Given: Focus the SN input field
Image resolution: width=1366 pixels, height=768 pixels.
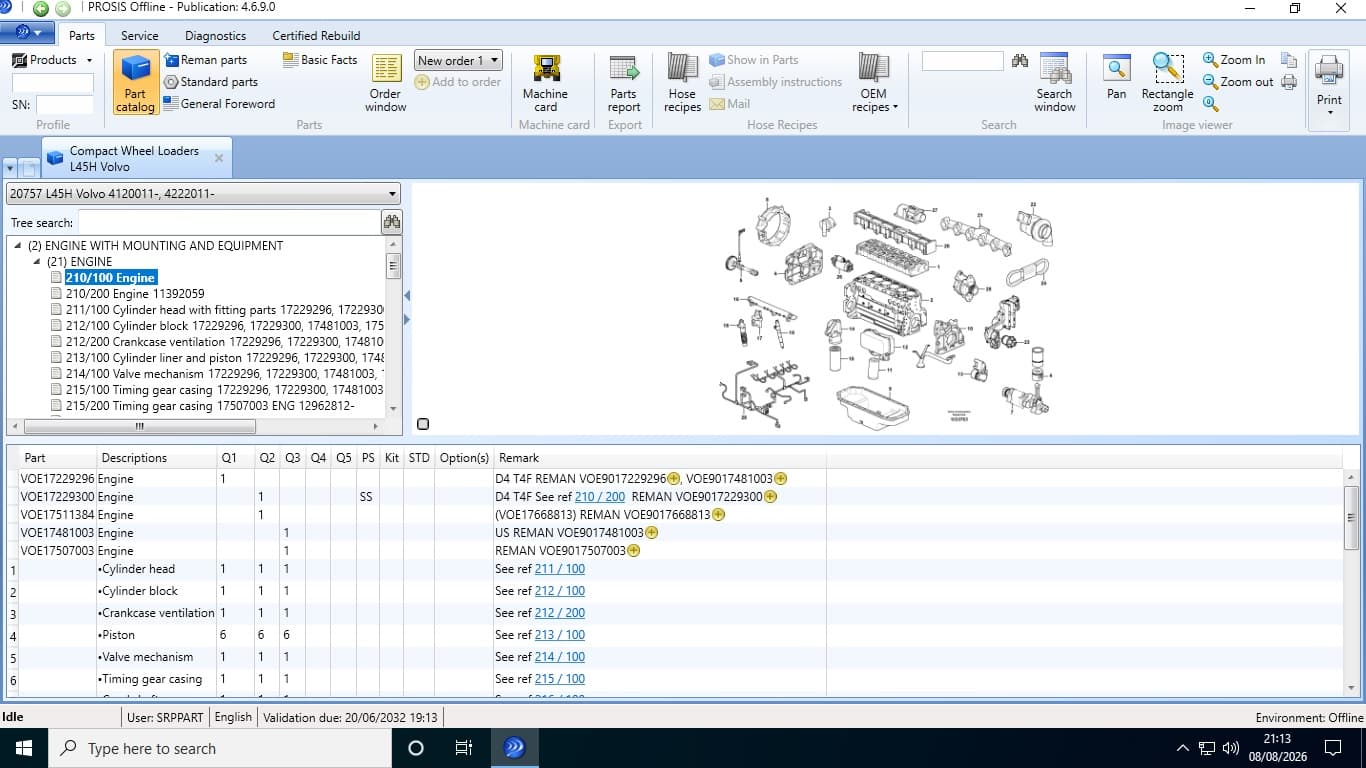Looking at the screenshot, I should click(x=65, y=104).
